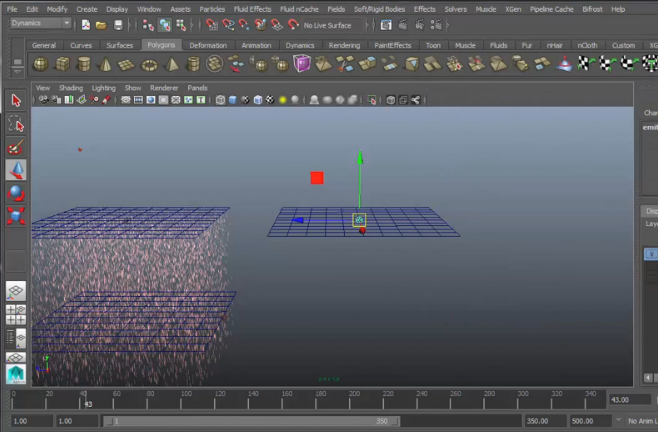This screenshot has width=658, height=432.
Task: Open the Soft/Rigid Bodies menu
Action: 379,9
